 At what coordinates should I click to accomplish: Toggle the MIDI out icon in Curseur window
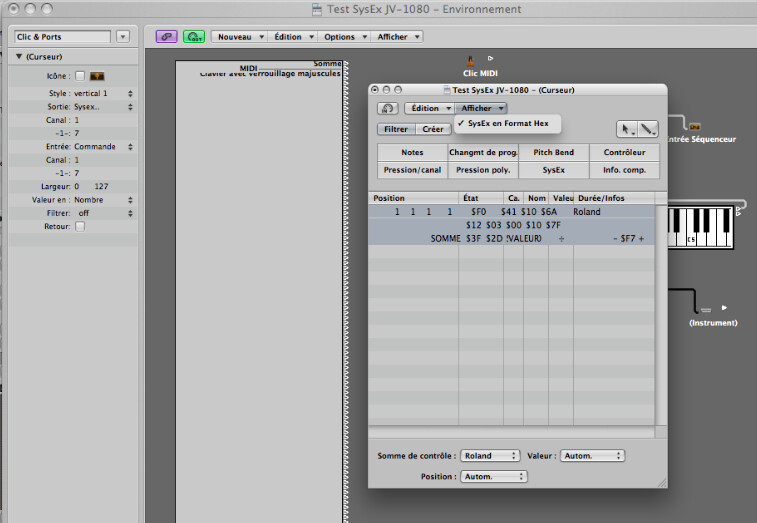(x=388, y=108)
